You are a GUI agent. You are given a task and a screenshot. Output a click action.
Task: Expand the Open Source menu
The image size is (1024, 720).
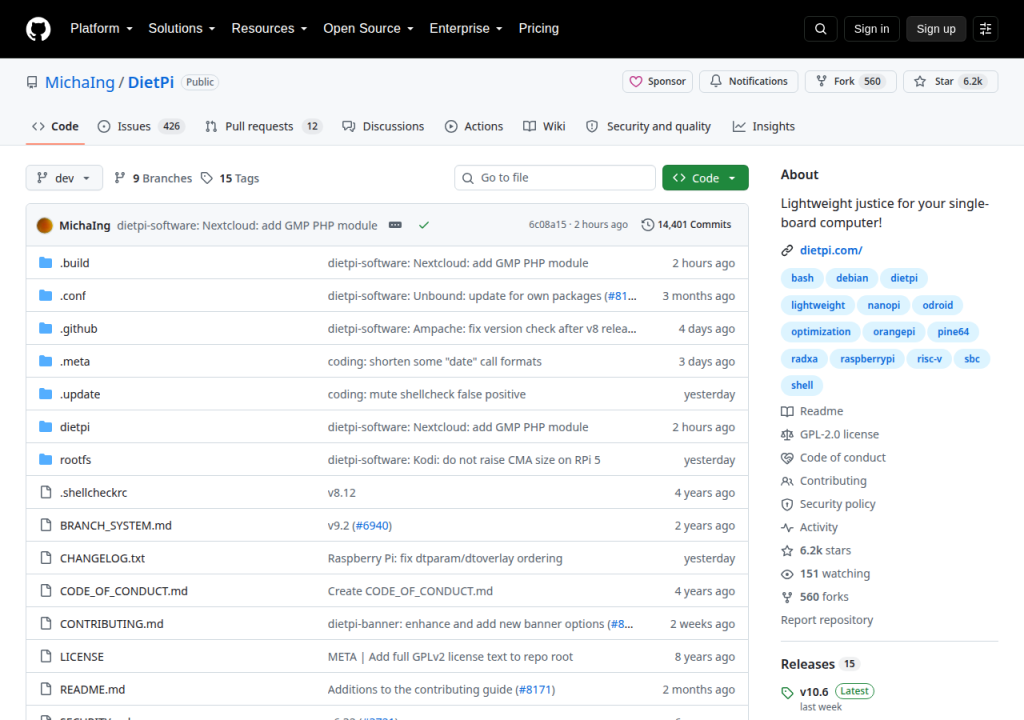pos(368,29)
